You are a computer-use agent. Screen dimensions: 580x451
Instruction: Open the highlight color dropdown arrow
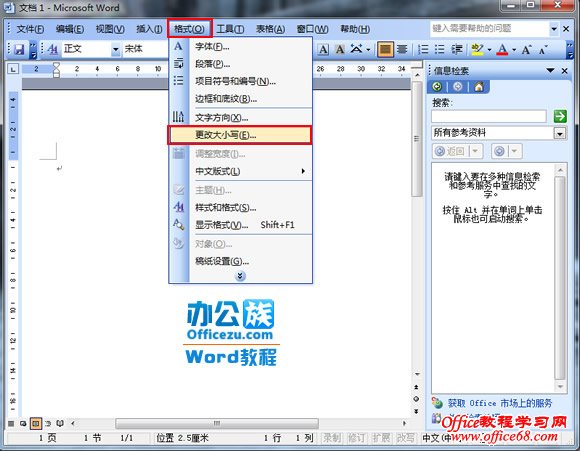pyautogui.click(x=489, y=50)
